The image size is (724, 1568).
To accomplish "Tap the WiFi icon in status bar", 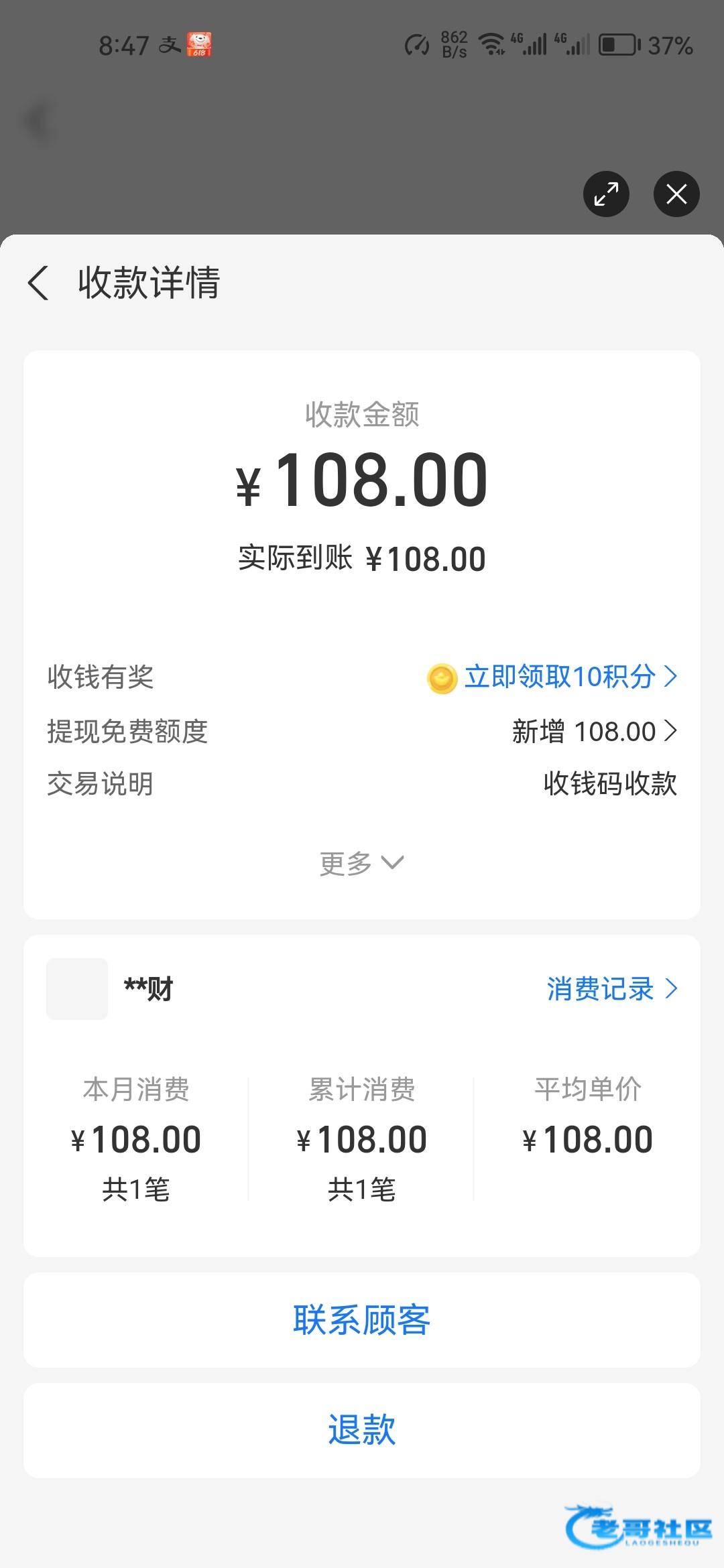I will pos(491,45).
